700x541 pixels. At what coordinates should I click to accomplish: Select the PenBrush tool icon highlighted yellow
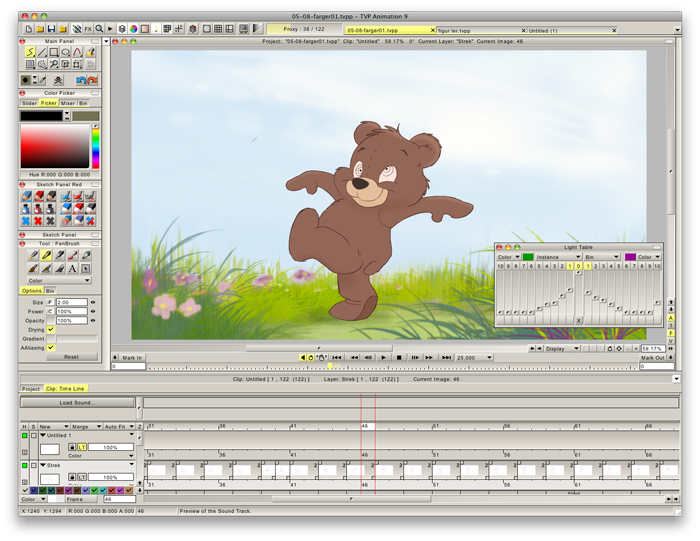click(x=46, y=255)
